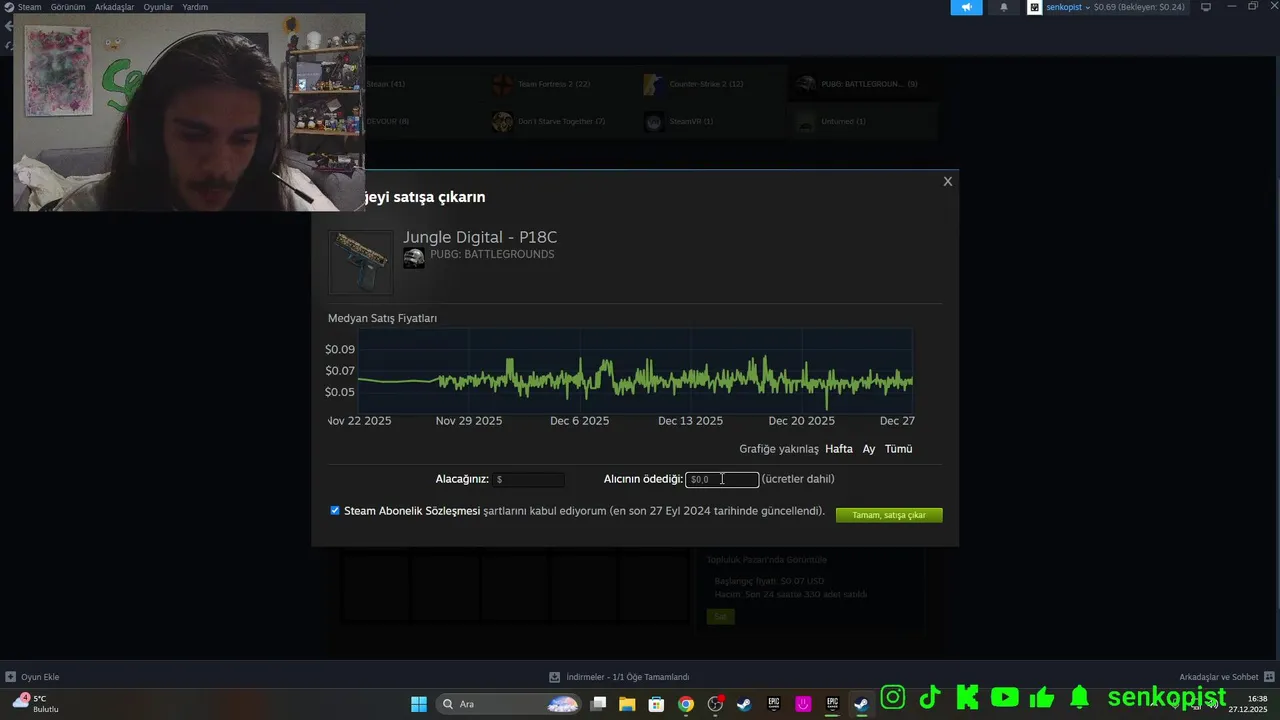Click the senkopist profile avatar
This screenshot has width=1280, height=720.
(1035, 7)
